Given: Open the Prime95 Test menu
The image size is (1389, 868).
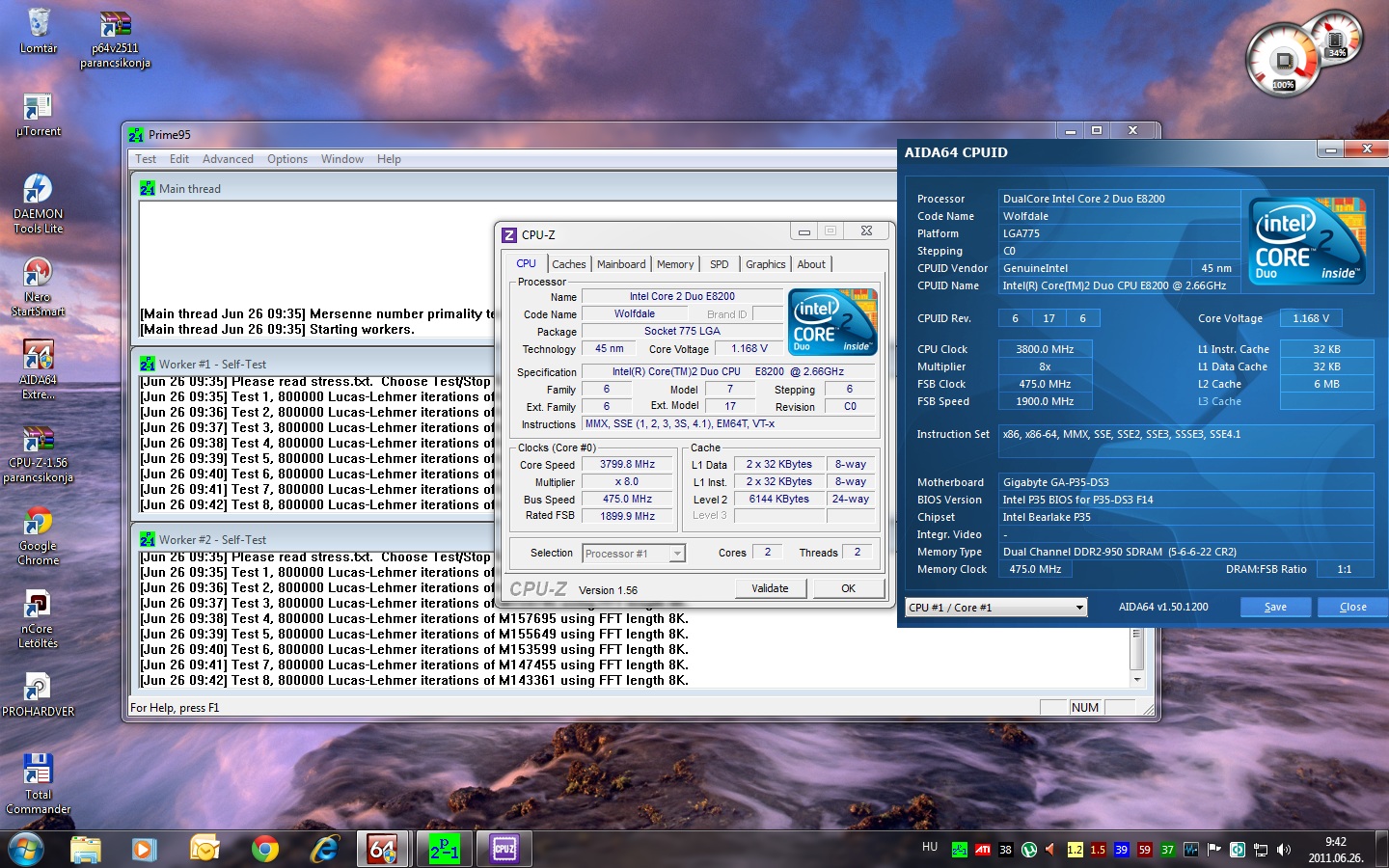Looking at the screenshot, I should 146,159.
